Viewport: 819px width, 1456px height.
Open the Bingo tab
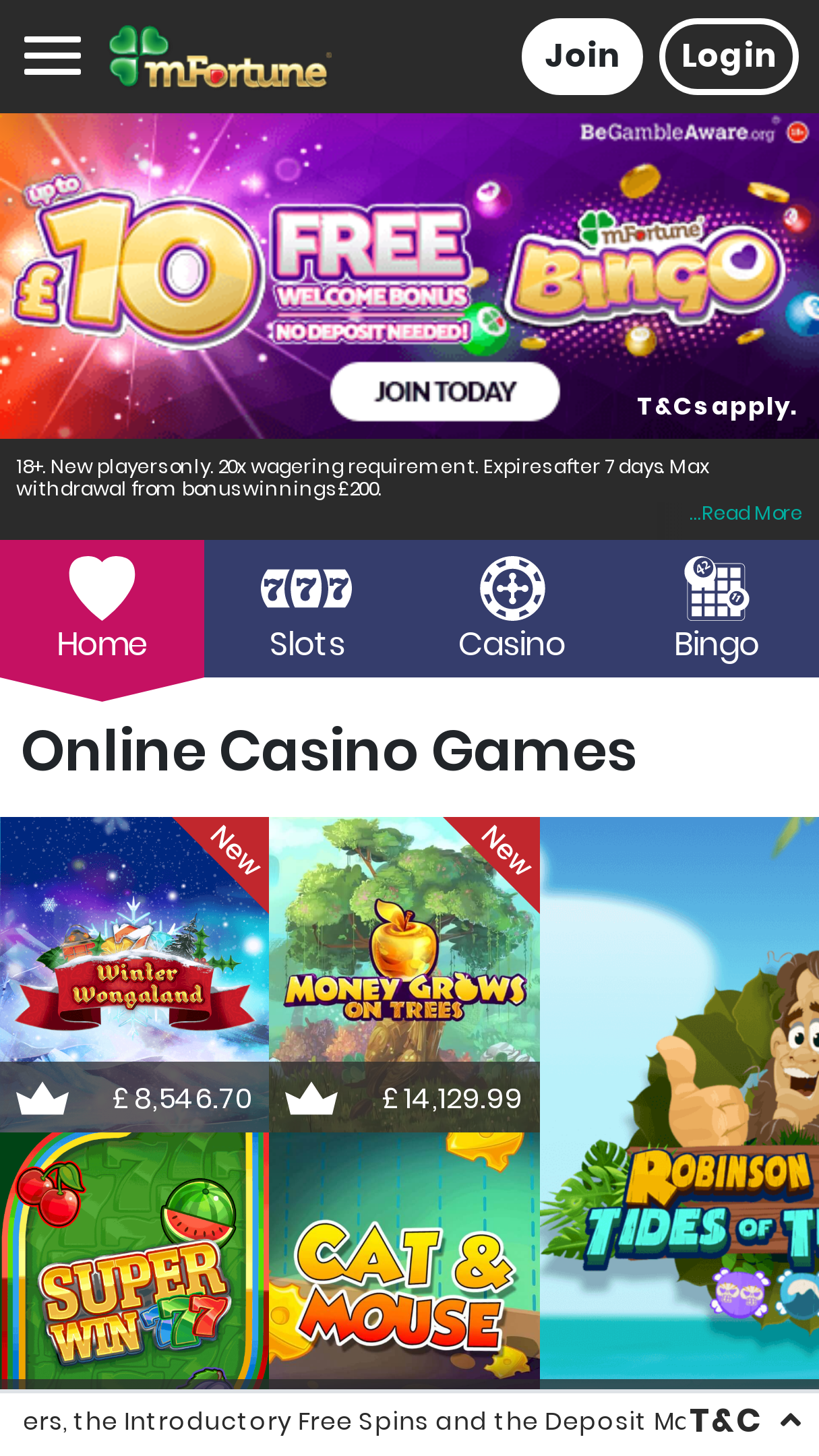click(x=717, y=609)
